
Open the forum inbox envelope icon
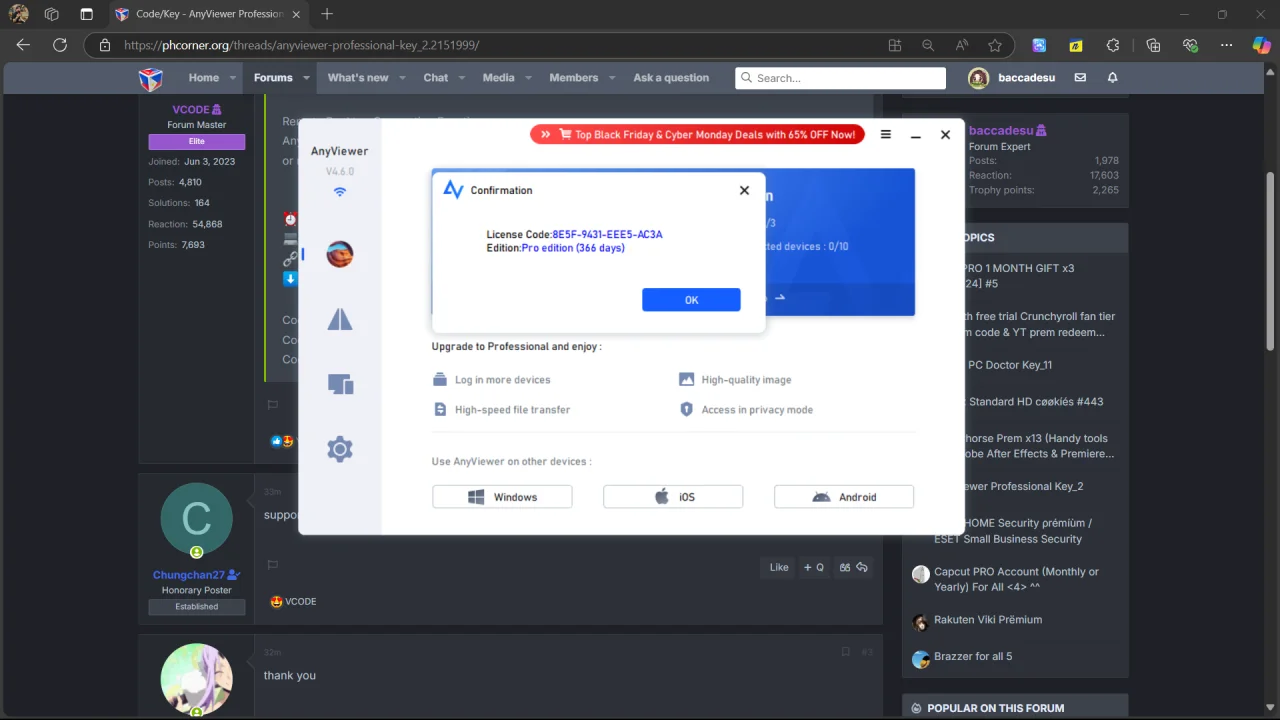tap(1080, 78)
